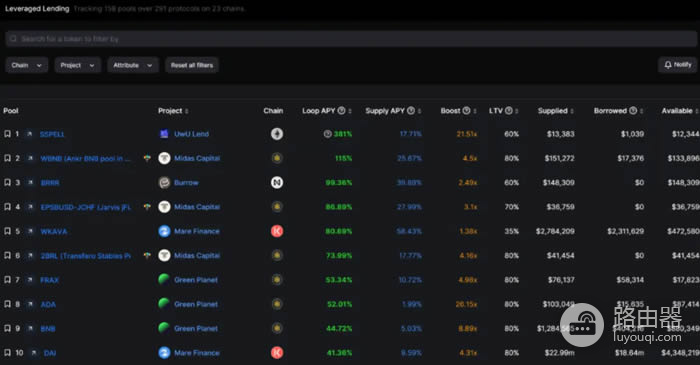Screen dimensions: 700x365
Task: Click the UwU Lend project logo
Action: coord(164,134)
